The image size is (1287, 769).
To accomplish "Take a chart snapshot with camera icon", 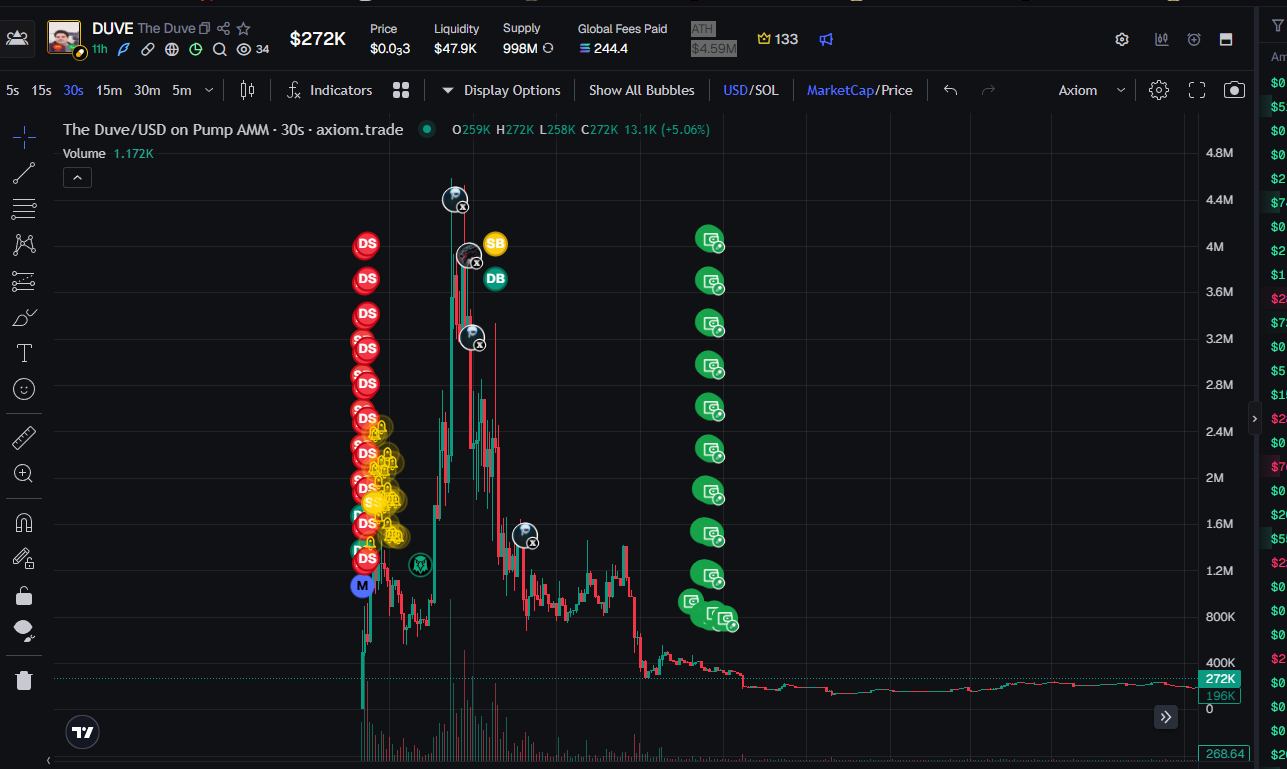I will pyautogui.click(x=1235, y=90).
